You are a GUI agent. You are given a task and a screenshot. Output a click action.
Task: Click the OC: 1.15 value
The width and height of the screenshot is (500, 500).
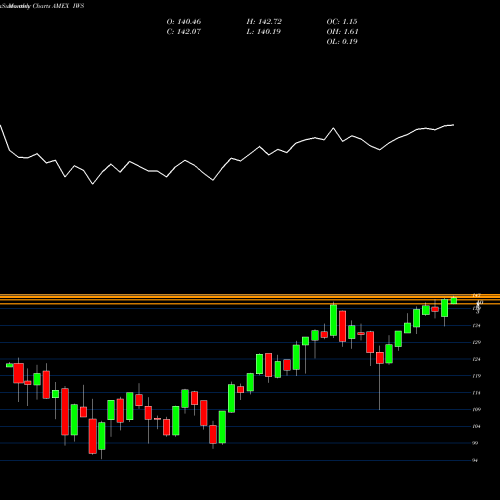tap(342, 22)
